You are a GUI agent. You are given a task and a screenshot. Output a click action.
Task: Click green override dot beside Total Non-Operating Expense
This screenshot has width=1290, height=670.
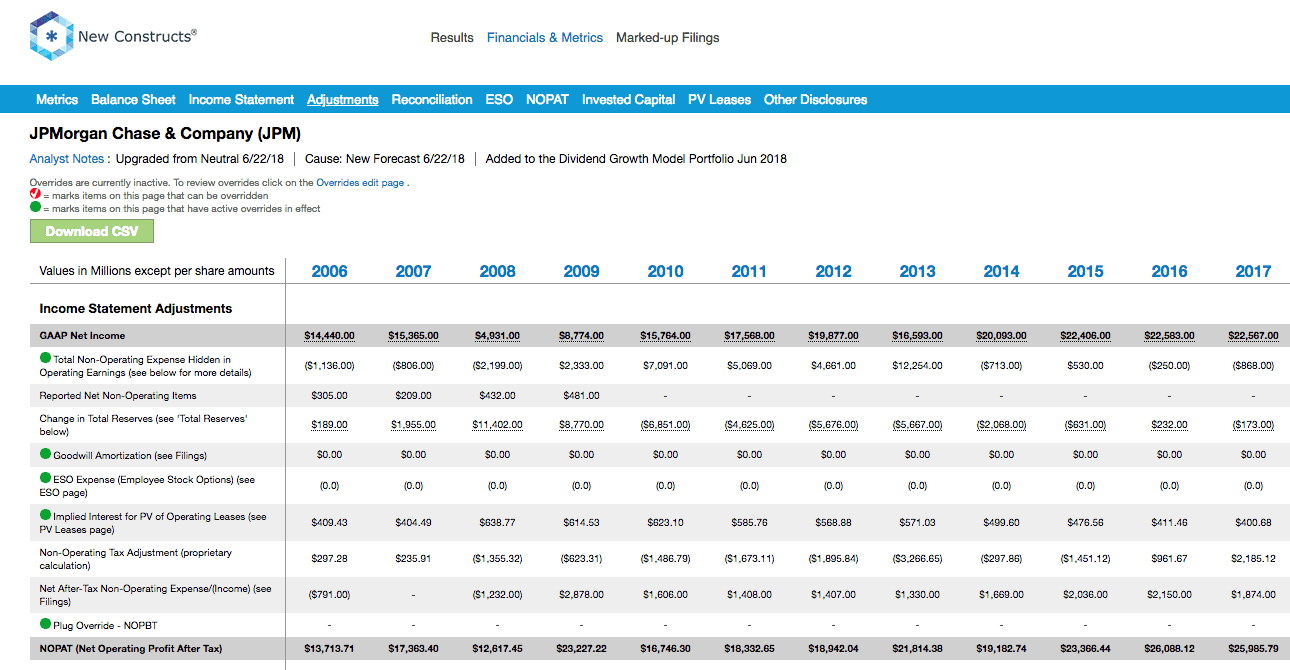click(x=45, y=358)
